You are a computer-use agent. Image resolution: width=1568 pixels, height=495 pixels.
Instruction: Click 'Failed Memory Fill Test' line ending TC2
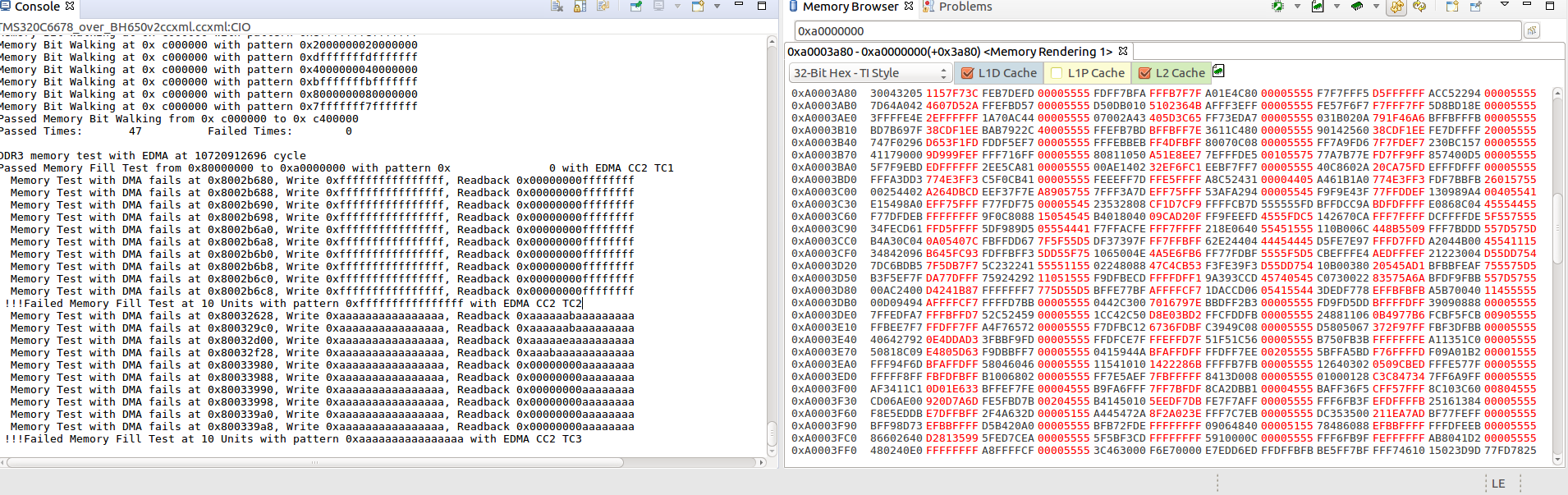coord(292,304)
